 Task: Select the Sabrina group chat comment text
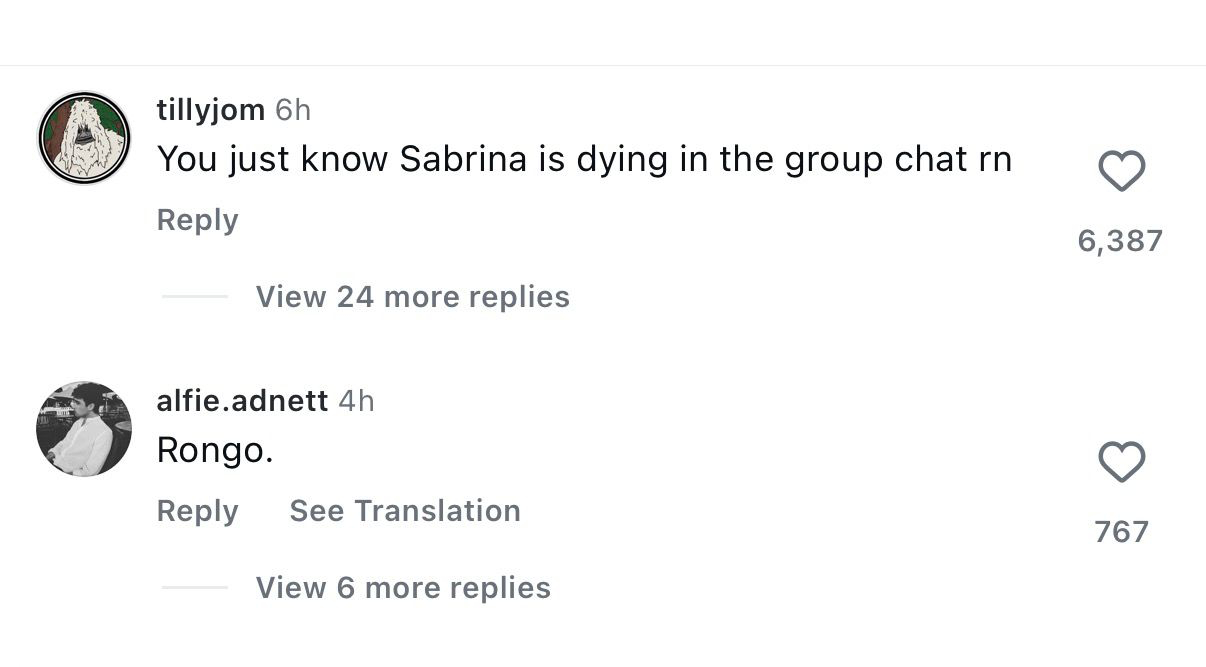coord(584,160)
